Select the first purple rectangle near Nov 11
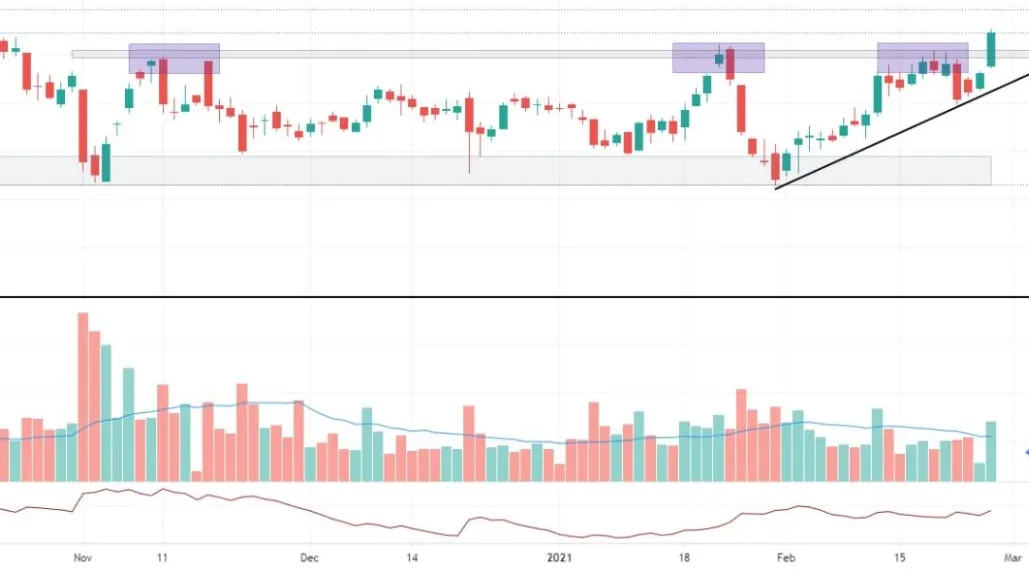The height and width of the screenshot is (588, 1029). [174, 58]
